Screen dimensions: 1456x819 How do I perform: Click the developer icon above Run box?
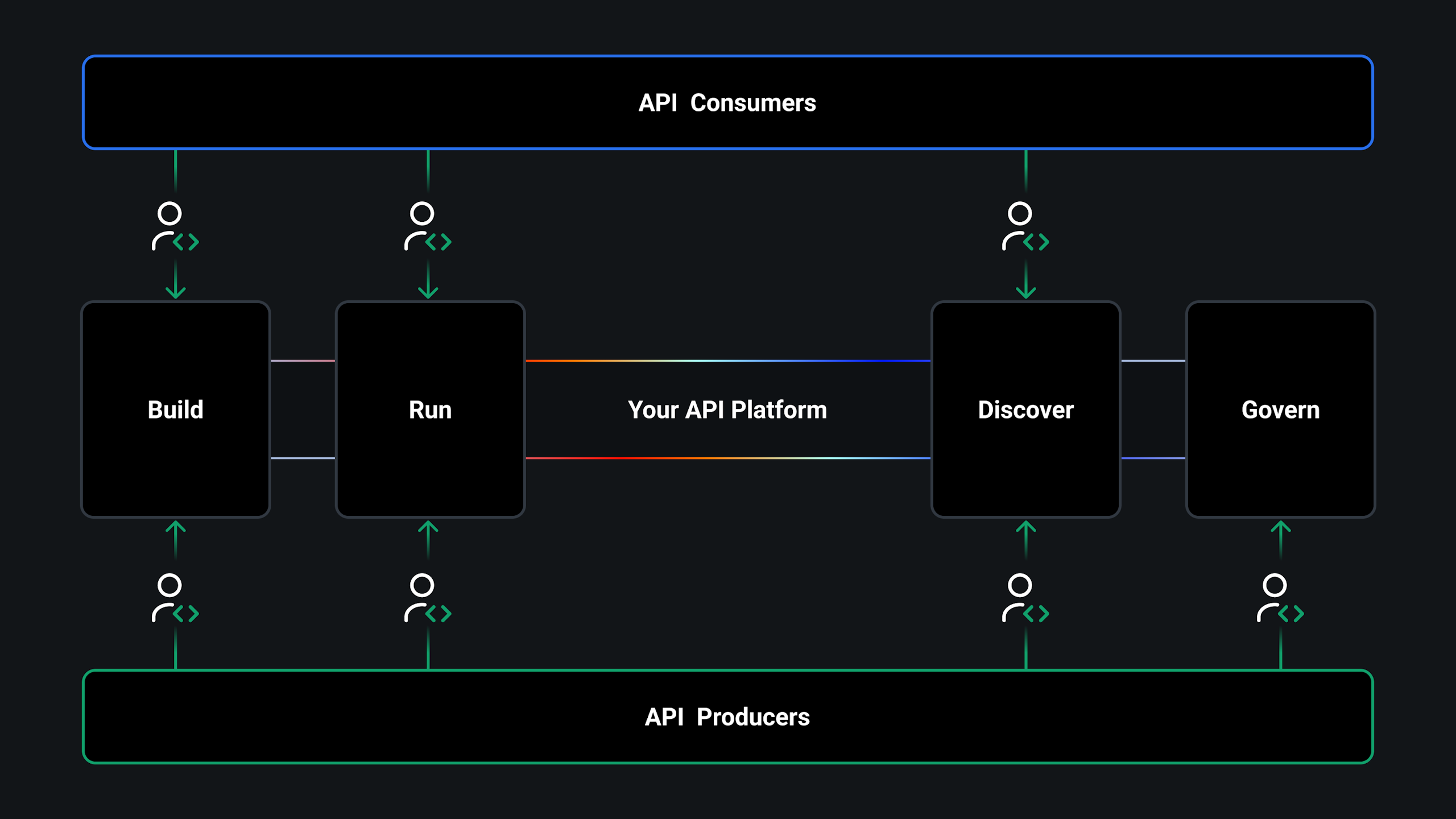pos(427,226)
